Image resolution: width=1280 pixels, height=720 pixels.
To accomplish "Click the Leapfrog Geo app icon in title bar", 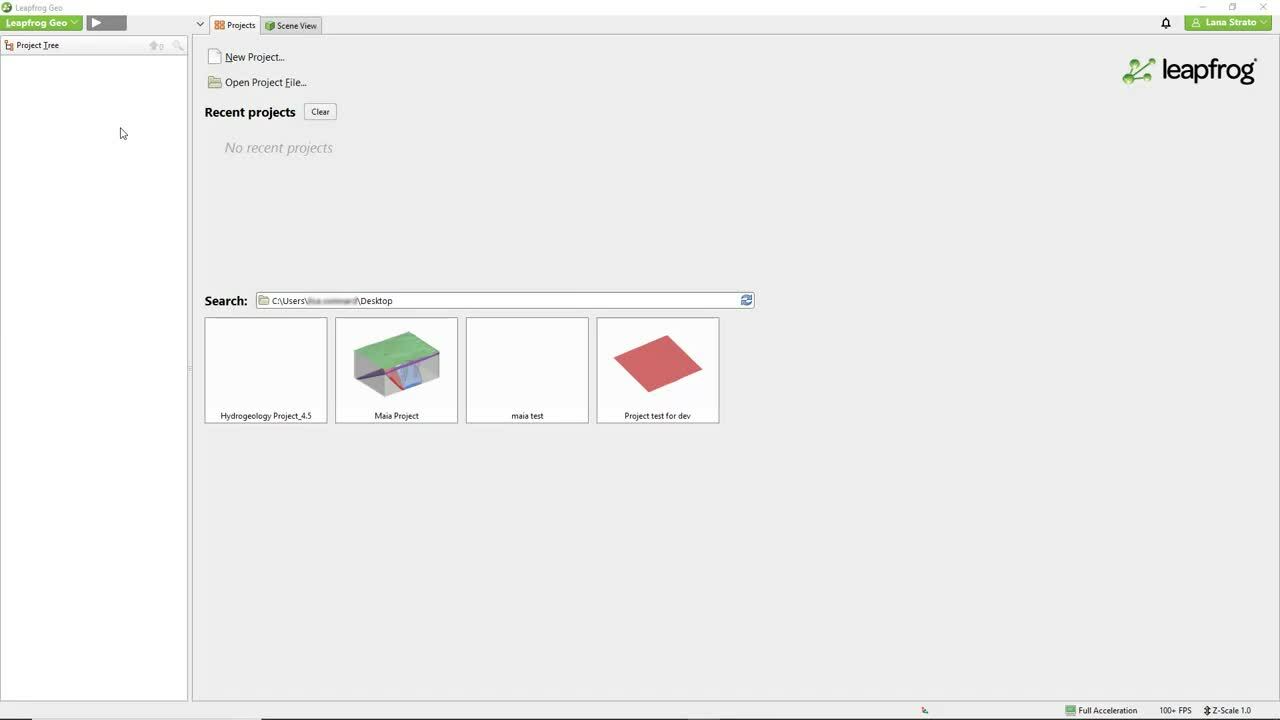I will click(x=7, y=7).
